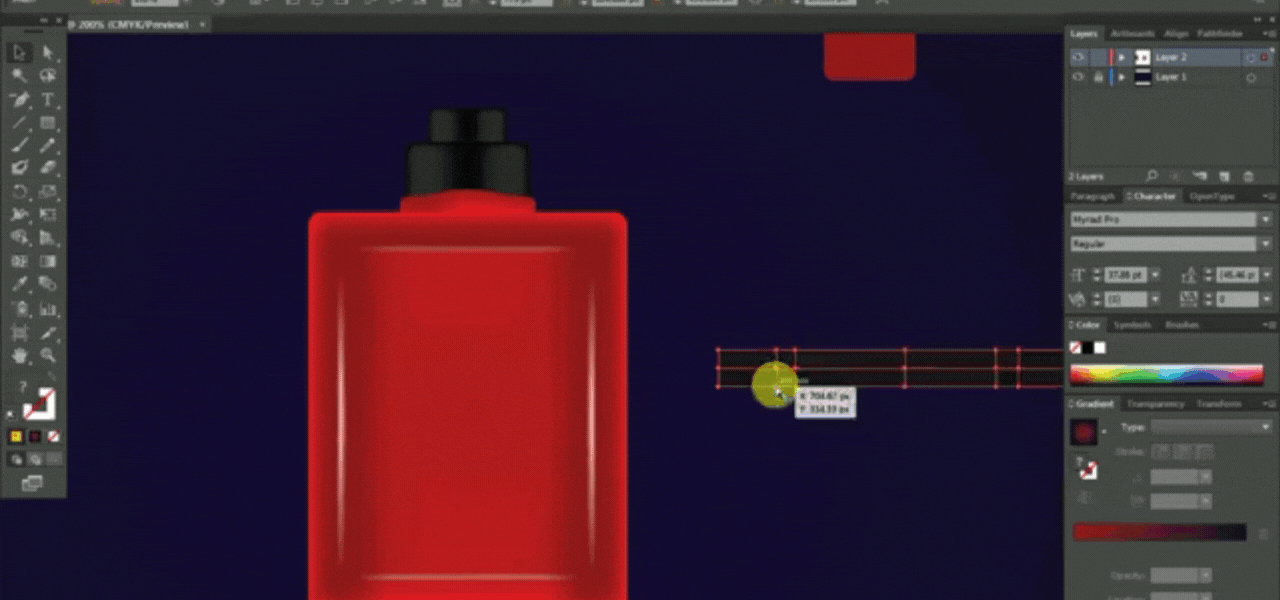
Task: Click the red-to-dark gradient slider bar
Action: 1159,533
